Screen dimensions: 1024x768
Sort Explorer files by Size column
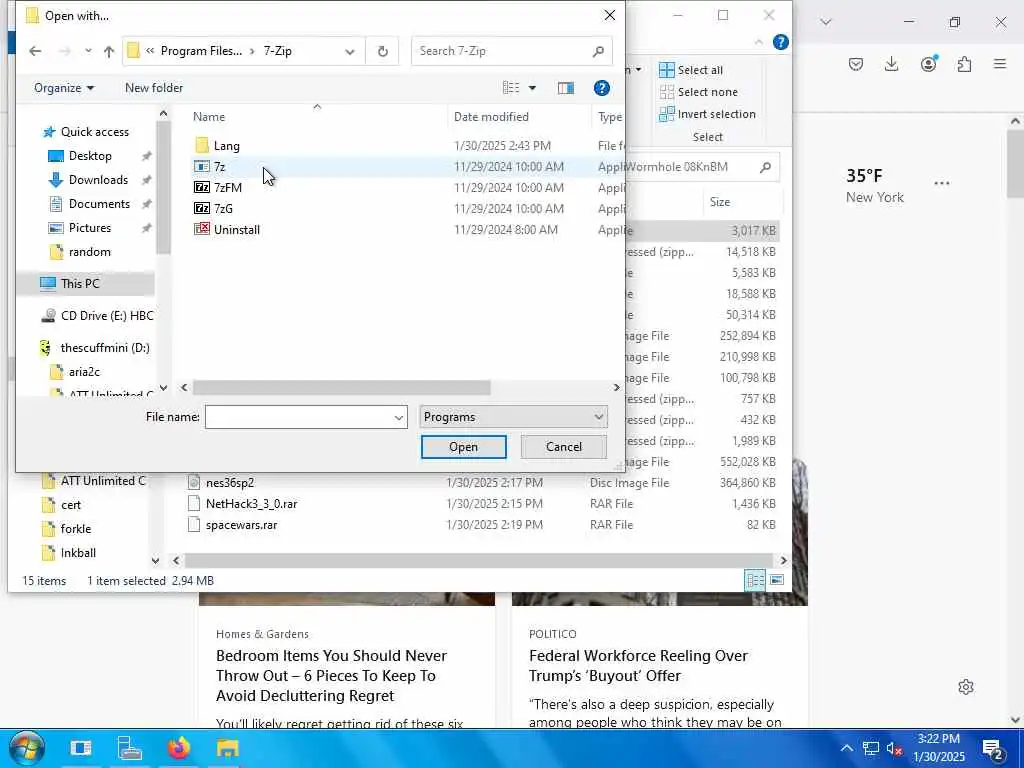720,202
